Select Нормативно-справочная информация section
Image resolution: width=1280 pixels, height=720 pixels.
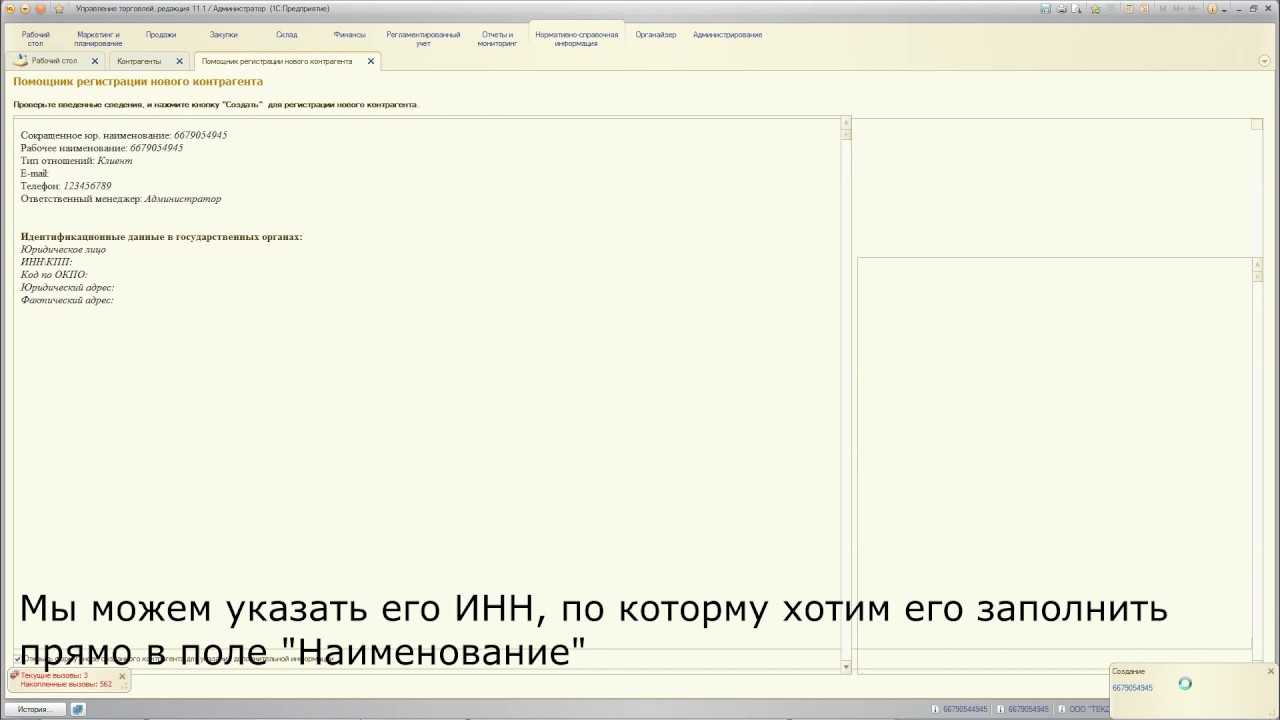pos(577,39)
